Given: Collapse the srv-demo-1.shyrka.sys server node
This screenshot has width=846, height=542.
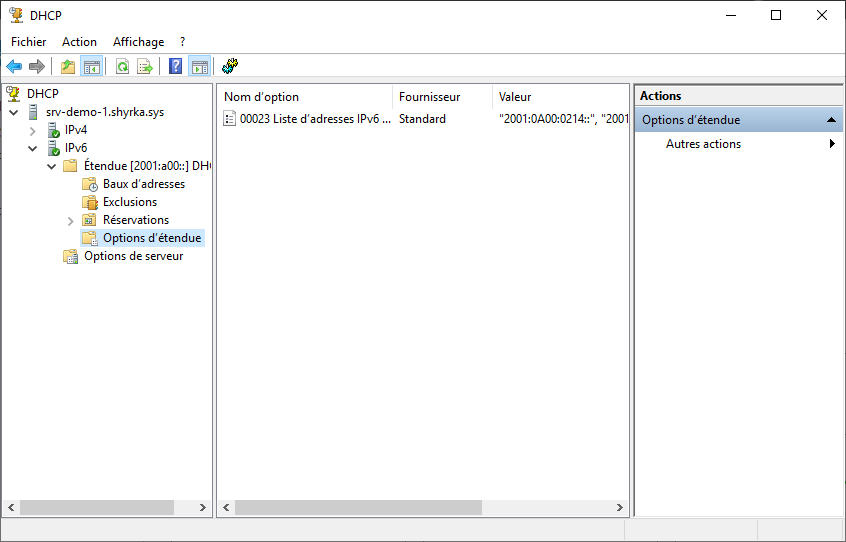Looking at the screenshot, I should 14,112.
